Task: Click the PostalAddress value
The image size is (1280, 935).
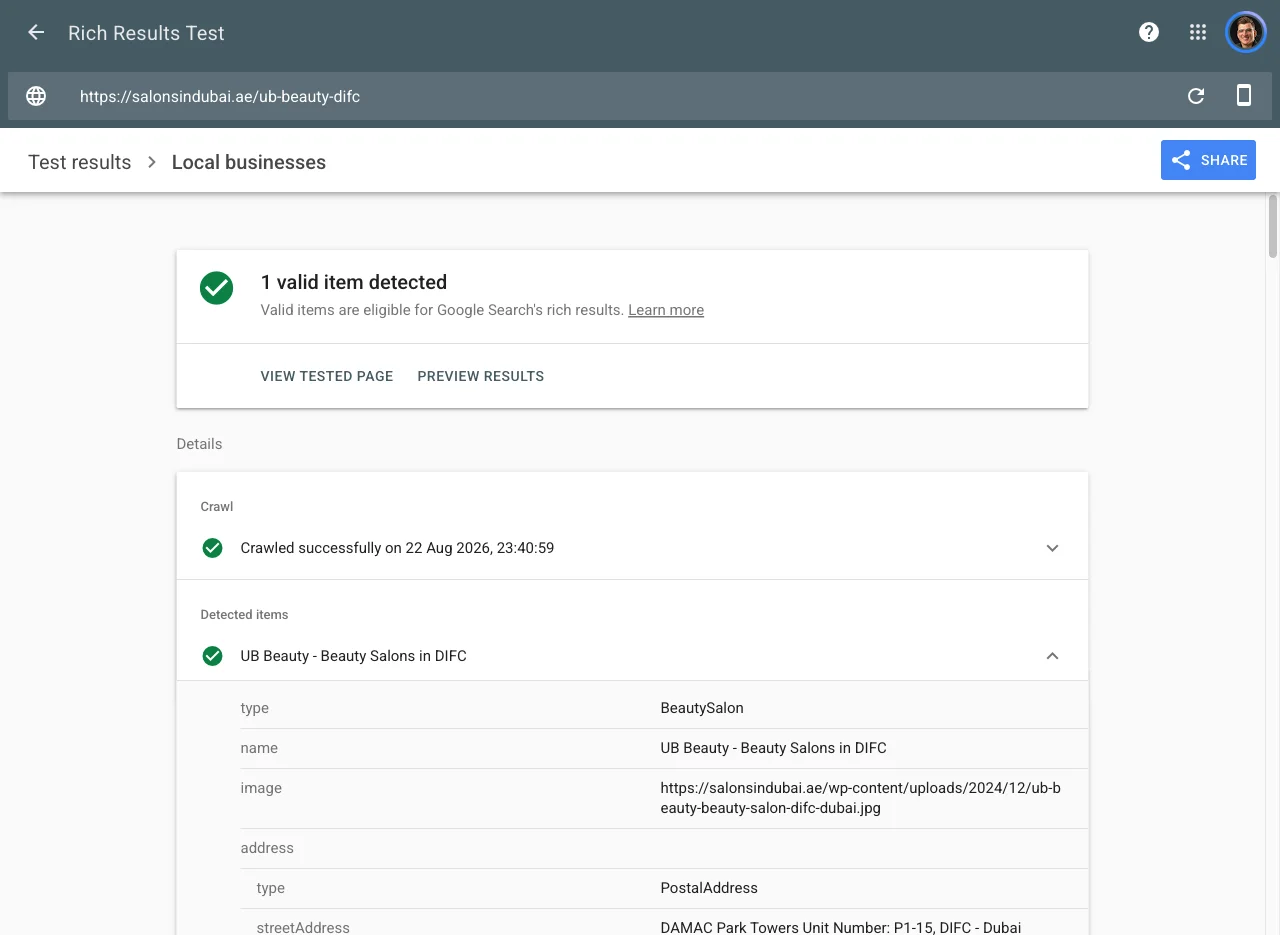Action: click(709, 888)
